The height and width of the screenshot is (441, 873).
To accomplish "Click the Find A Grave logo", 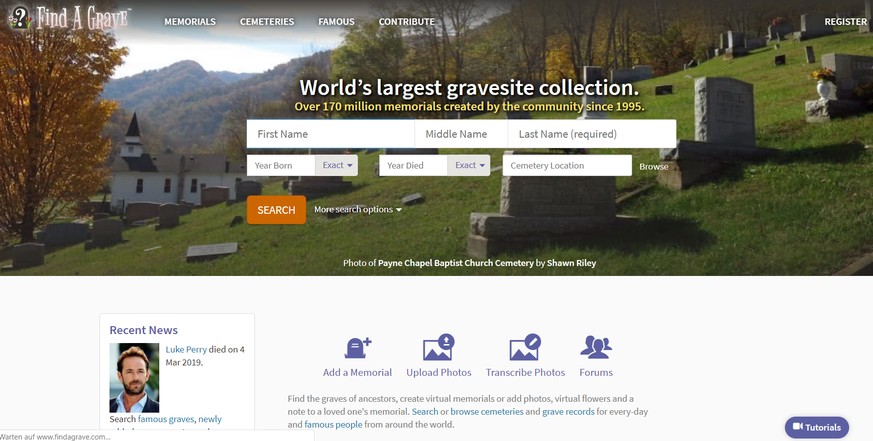I will 70,18.
